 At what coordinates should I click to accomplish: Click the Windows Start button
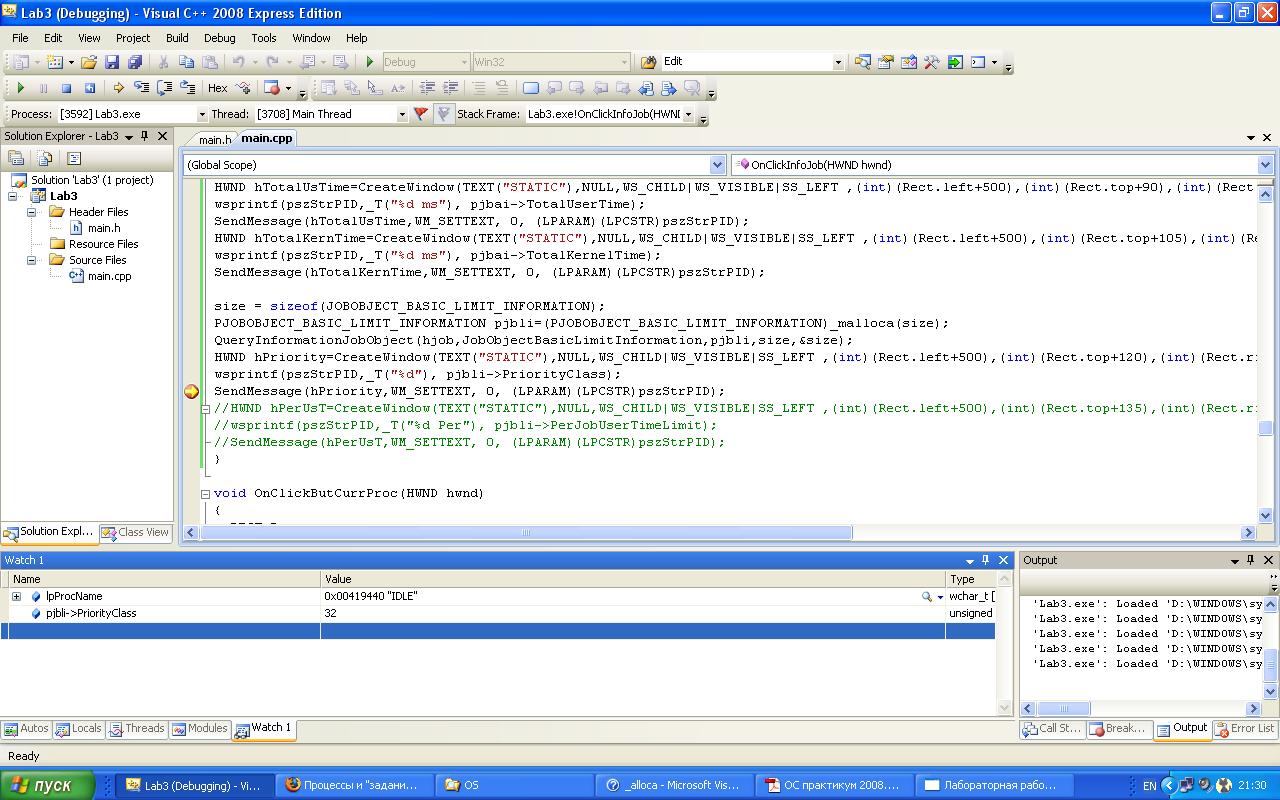(48, 785)
